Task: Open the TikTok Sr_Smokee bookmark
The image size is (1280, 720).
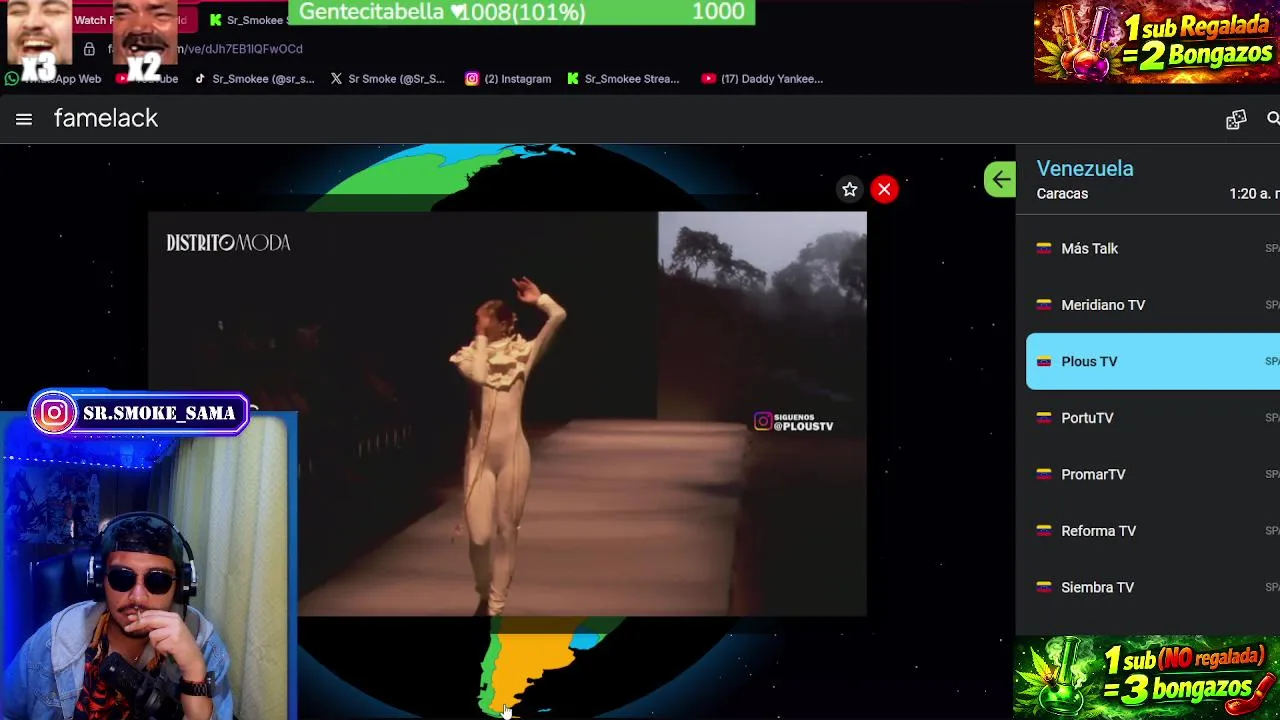Action: [x=254, y=78]
